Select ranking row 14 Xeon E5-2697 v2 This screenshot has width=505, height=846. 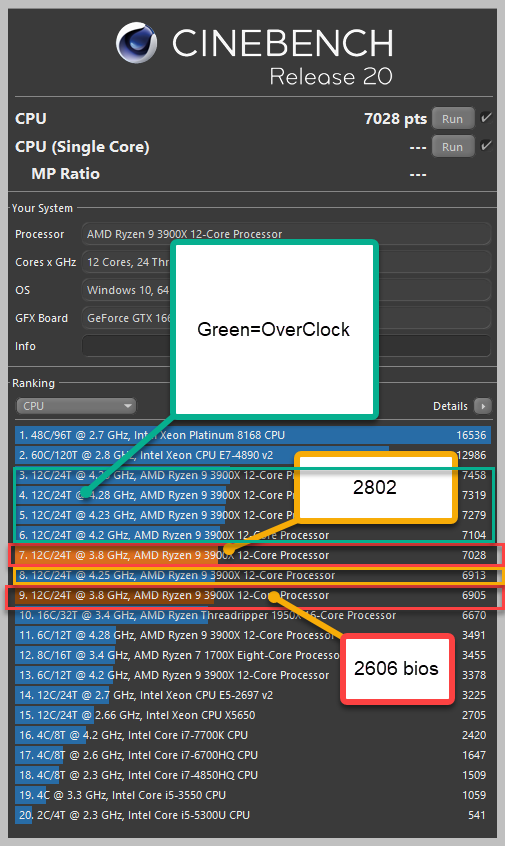(253, 695)
